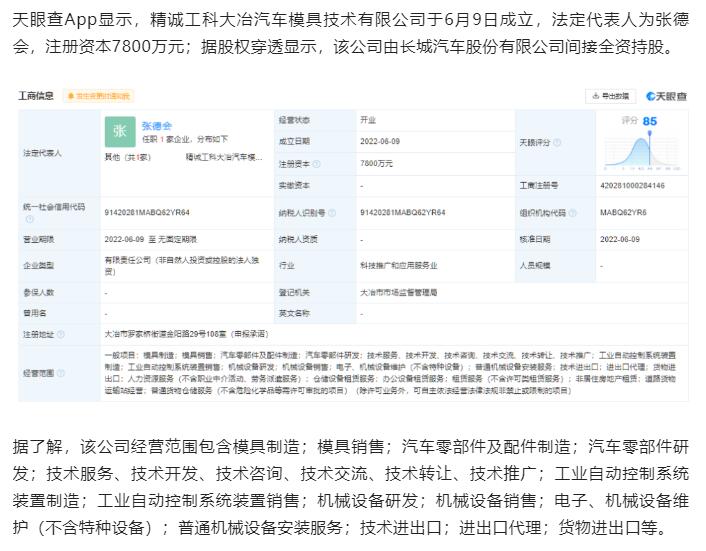Click the establishment date 2022-06-09 under 成立日期
Image resolution: width=706 pixels, height=551 pixels.
380,141
